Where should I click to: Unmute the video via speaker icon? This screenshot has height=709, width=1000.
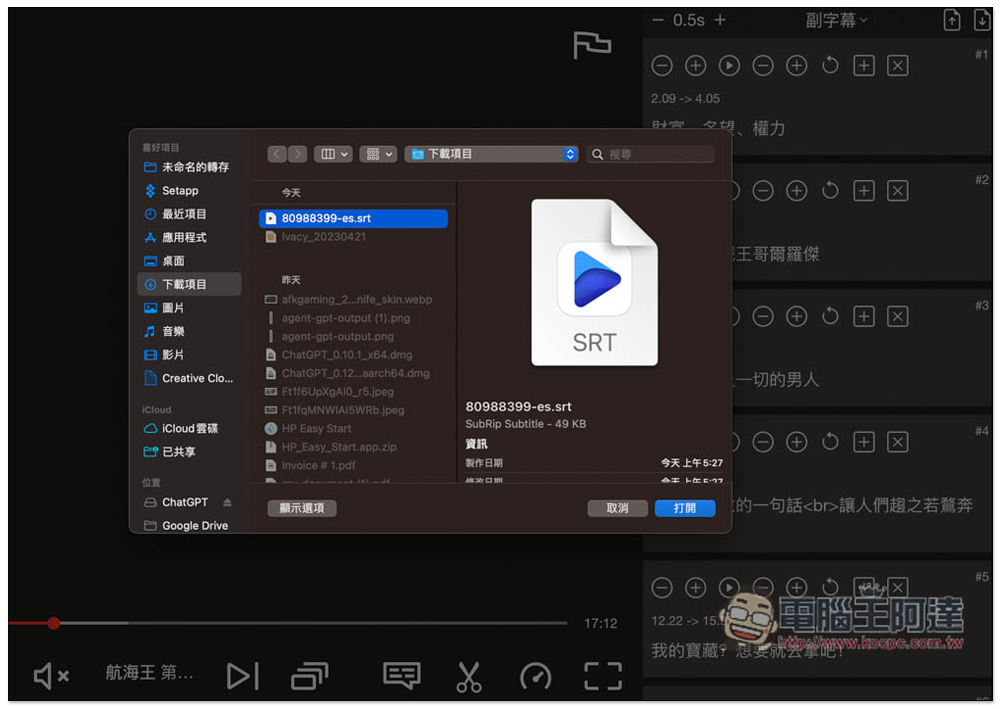(51, 676)
